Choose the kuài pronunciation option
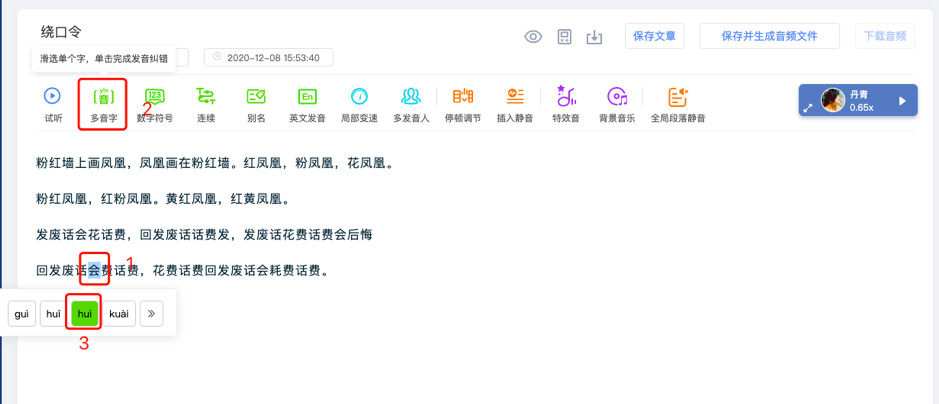The height and width of the screenshot is (404, 939). click(x=119, y=314)
